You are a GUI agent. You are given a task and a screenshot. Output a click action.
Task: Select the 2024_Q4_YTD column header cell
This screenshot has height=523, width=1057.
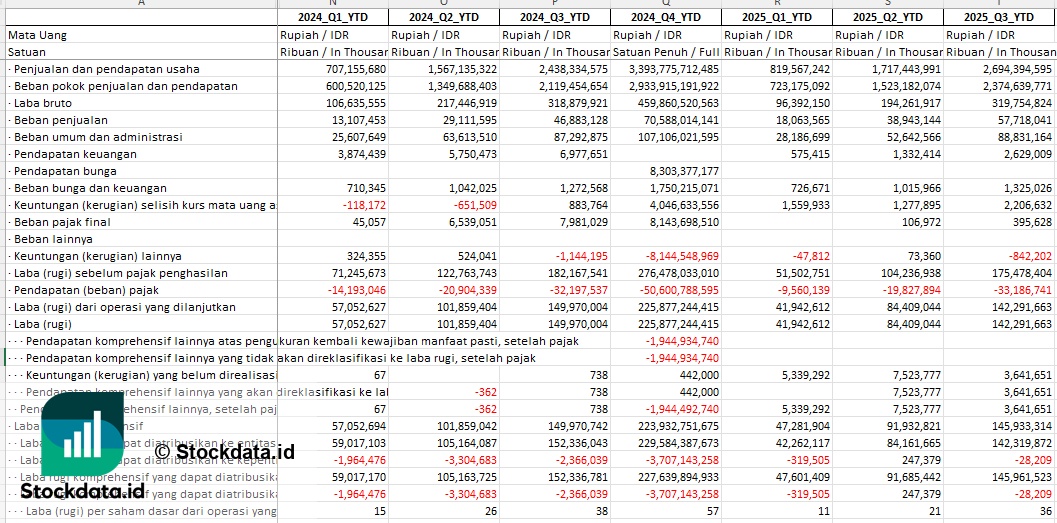coord(666,18)
